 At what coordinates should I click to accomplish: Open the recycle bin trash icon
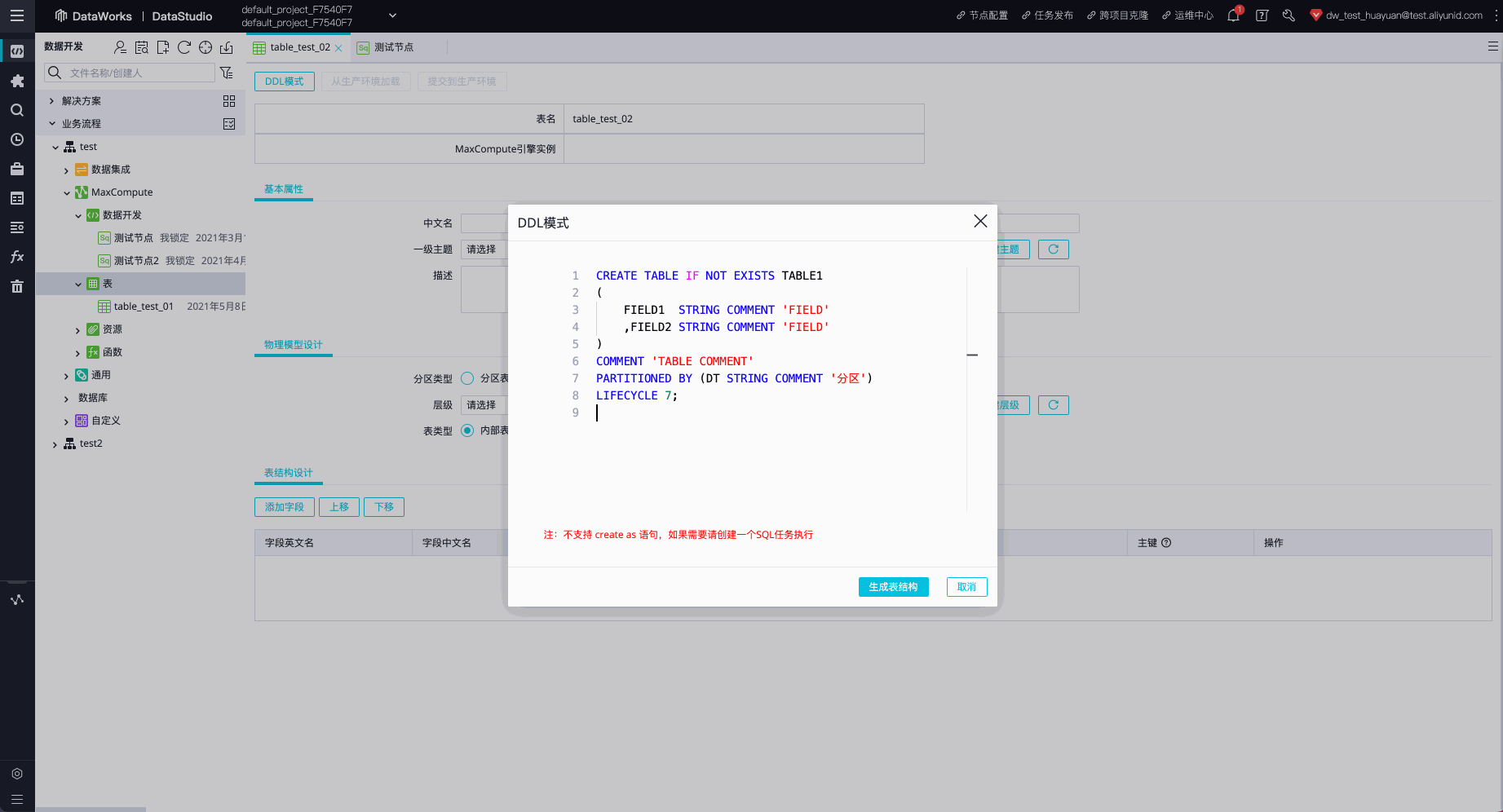(x=17, y=286)
